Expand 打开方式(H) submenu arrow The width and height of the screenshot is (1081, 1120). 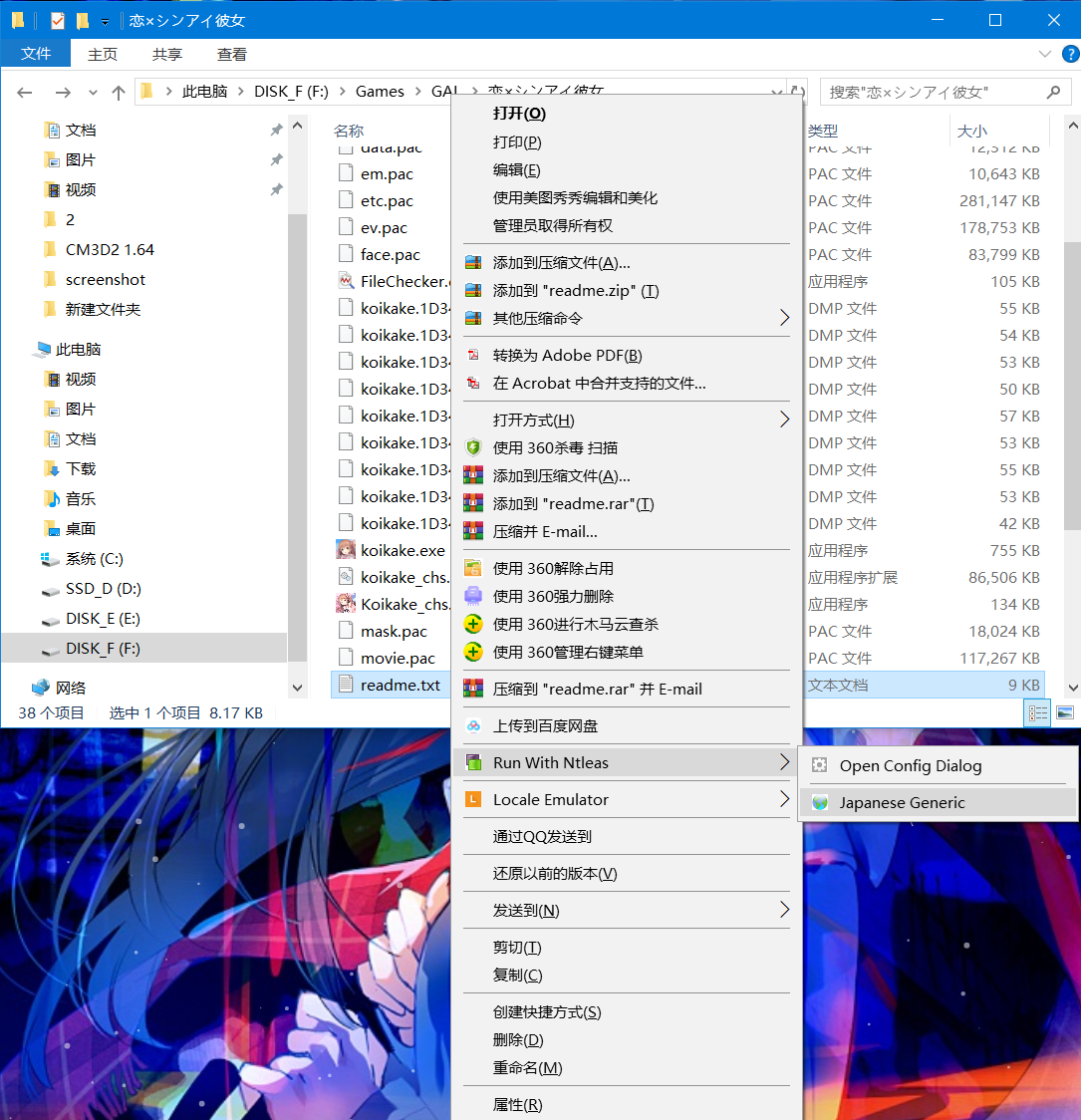[784, 420]
